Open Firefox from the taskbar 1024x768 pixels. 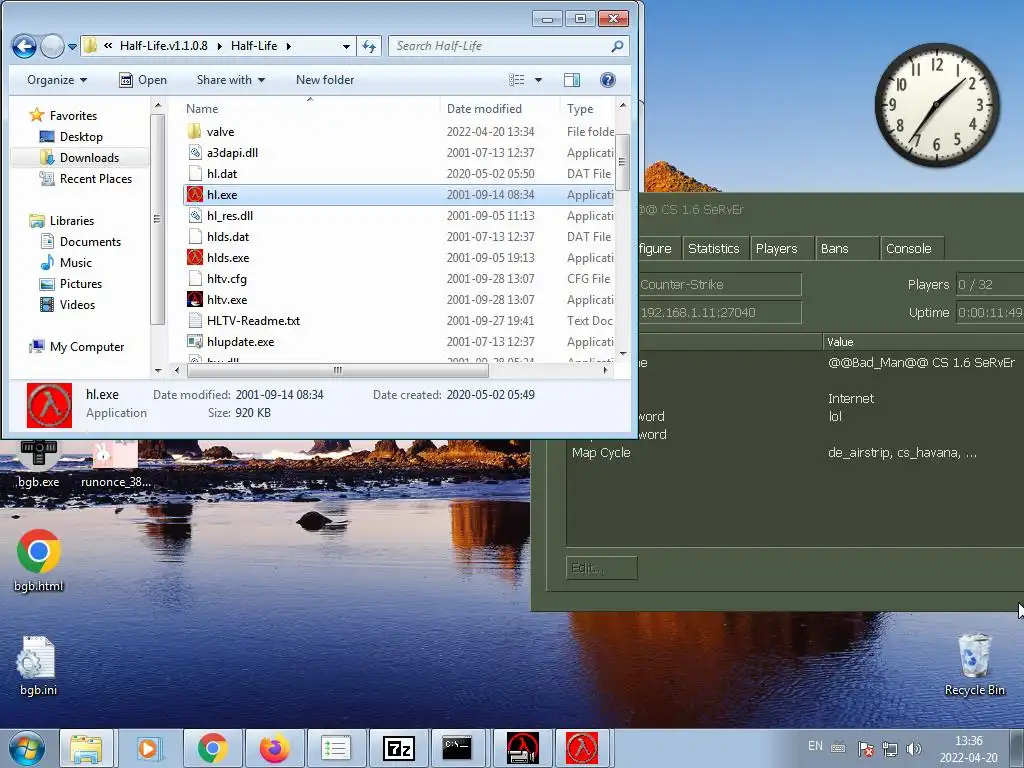[274, 748]
